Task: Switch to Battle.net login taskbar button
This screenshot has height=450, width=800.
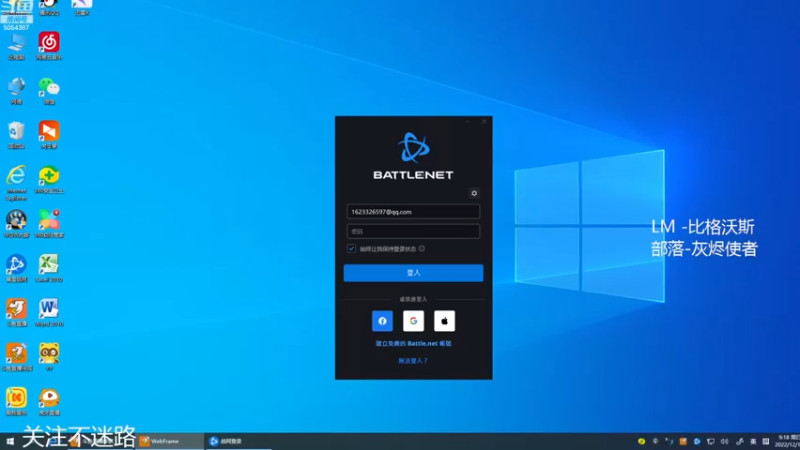Action: [238, 441]
